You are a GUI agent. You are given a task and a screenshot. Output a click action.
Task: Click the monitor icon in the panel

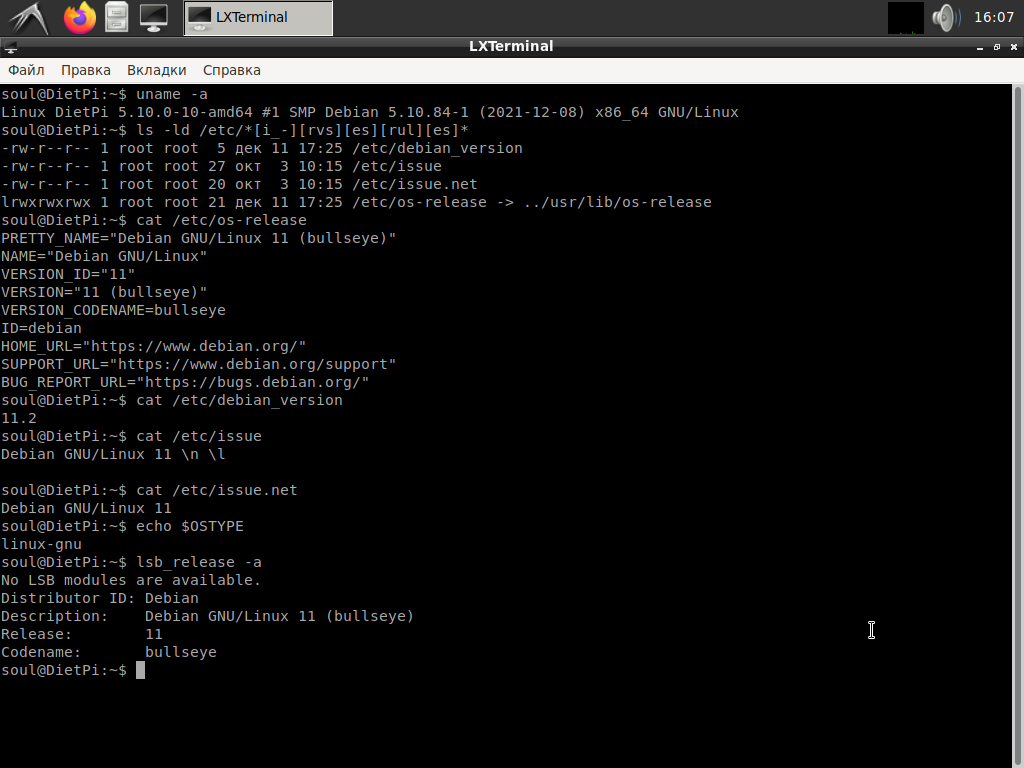(153, 18)
